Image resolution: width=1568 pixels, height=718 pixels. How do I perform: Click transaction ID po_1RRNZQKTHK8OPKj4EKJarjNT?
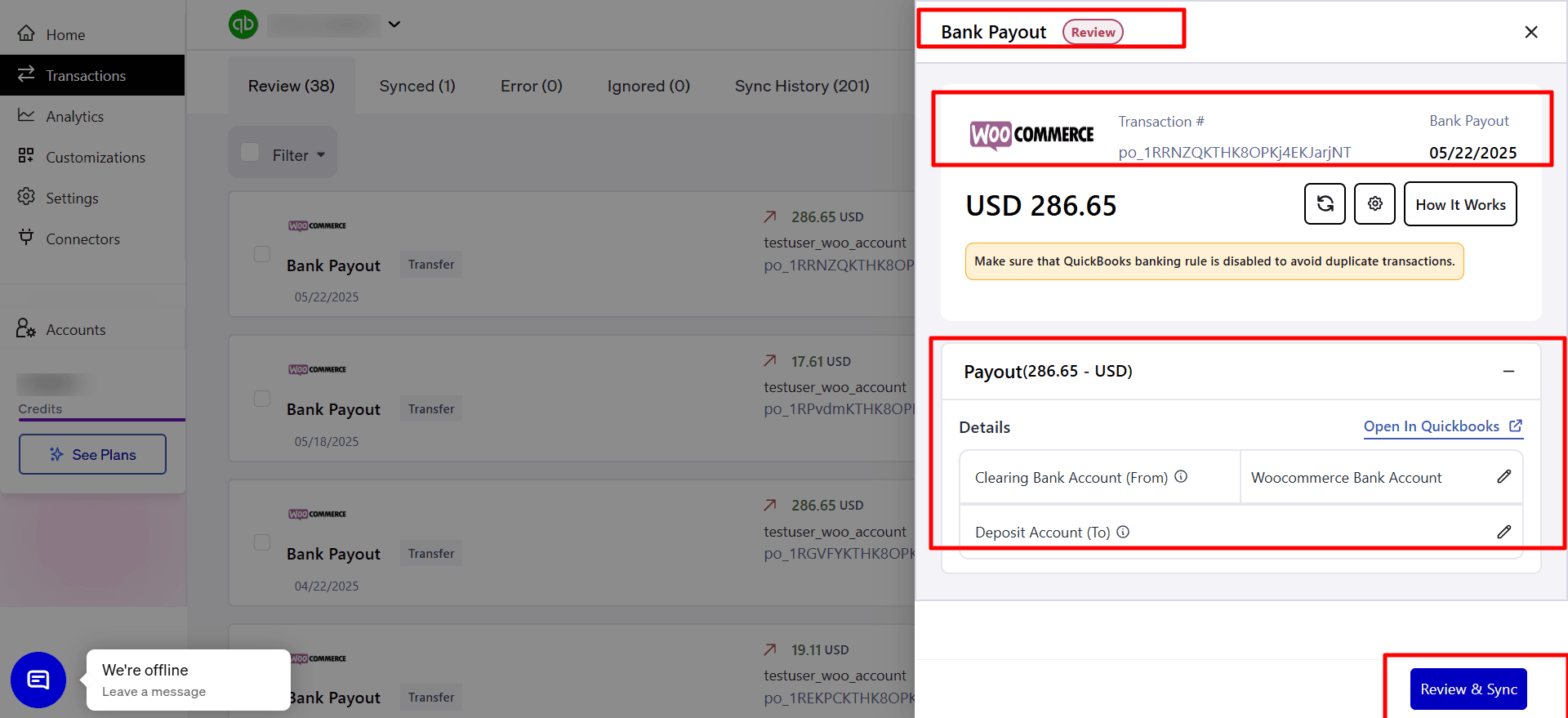pyautogui.click(x=1235, y=152)
